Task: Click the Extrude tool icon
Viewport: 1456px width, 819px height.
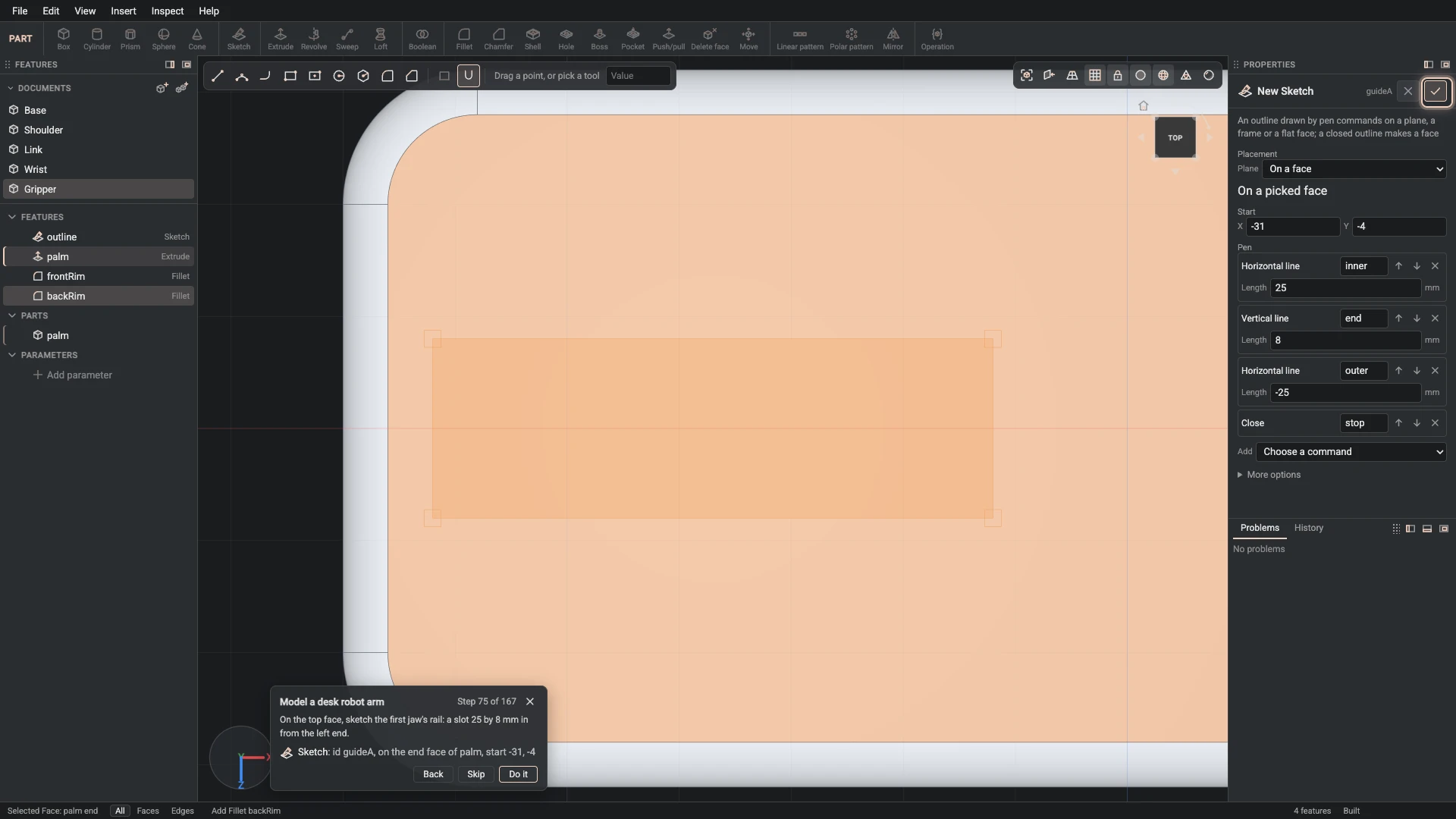Action: 281,39
